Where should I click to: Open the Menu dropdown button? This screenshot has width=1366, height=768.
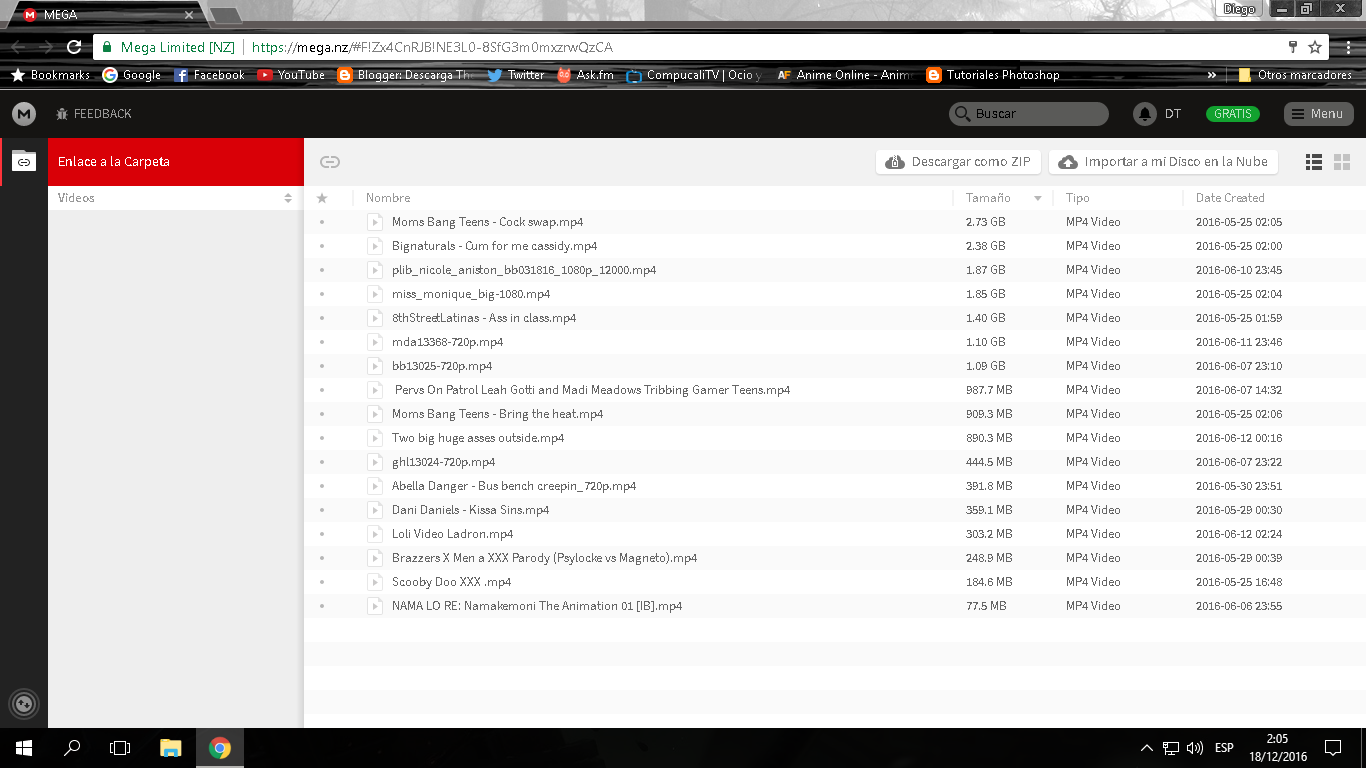pyautogui.click(x=1318, y=114)
